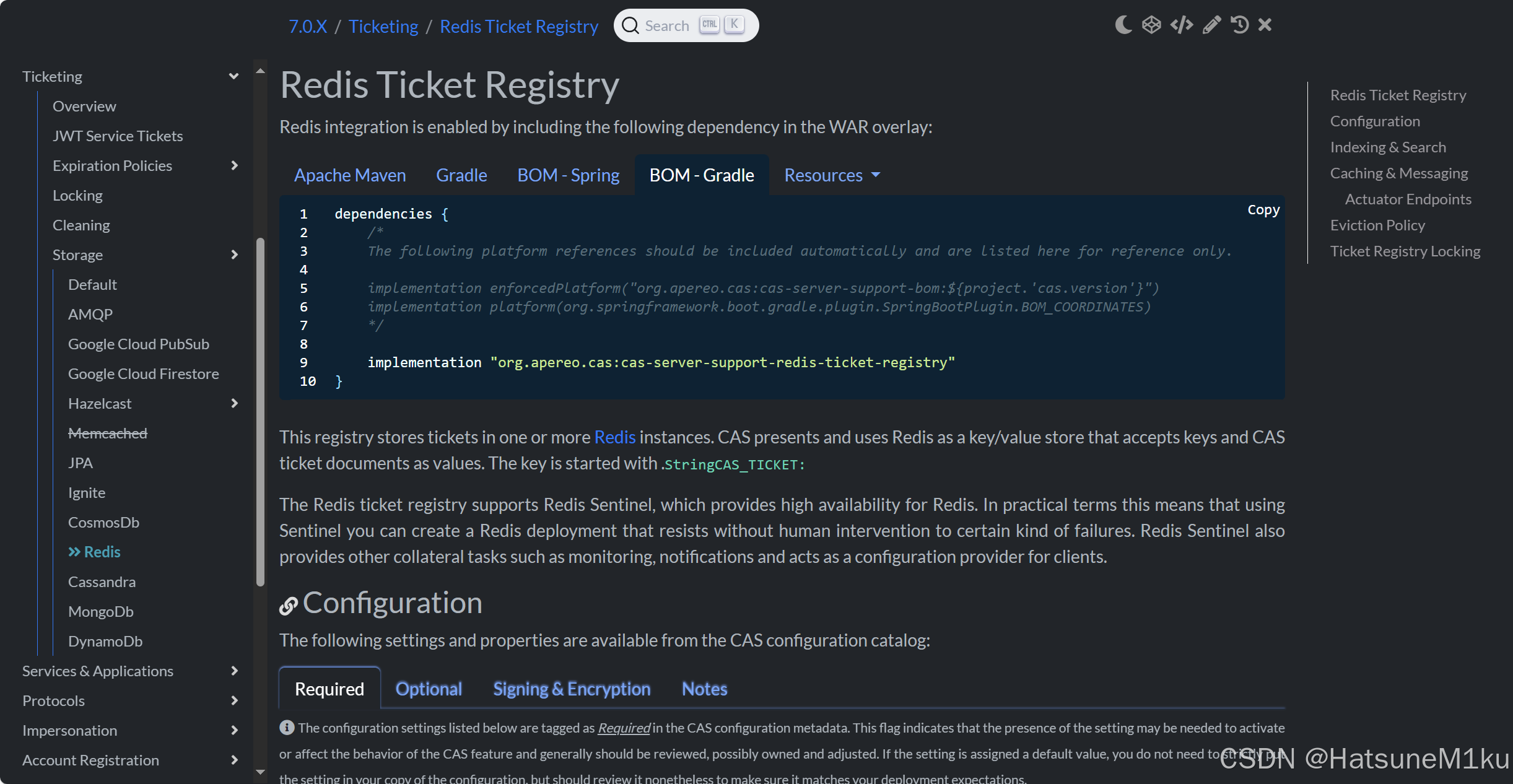Click the info icon in the configuration note
Screen dimensions: 1513x784
click(x=287, y=728)
